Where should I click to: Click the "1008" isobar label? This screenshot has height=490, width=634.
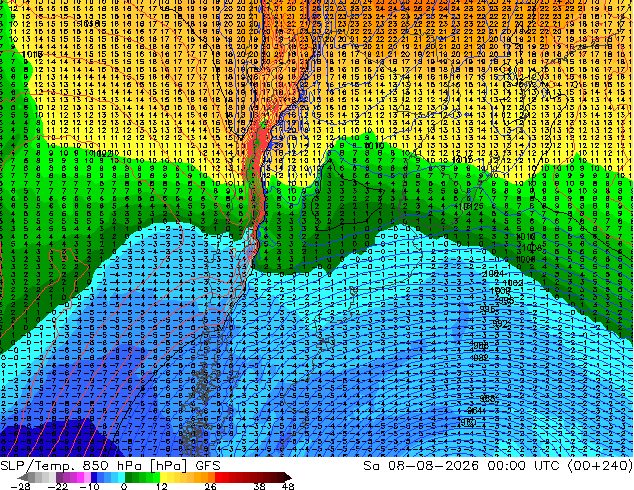(x=531, y=247)
